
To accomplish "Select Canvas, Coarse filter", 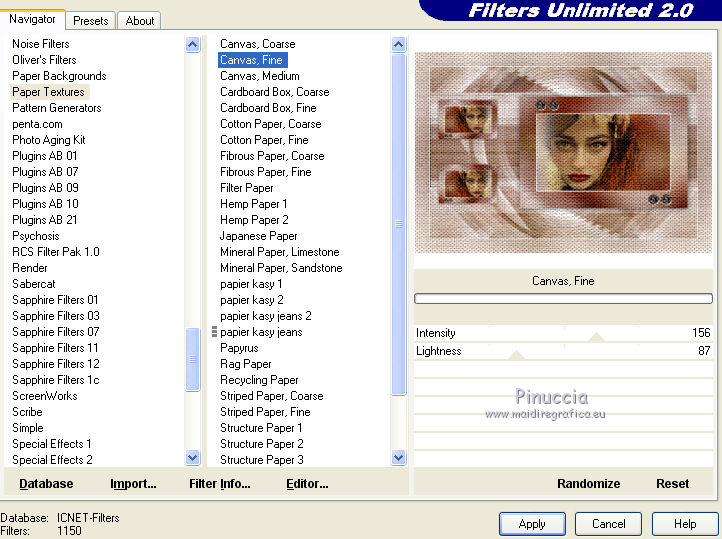I will [258, 44].
